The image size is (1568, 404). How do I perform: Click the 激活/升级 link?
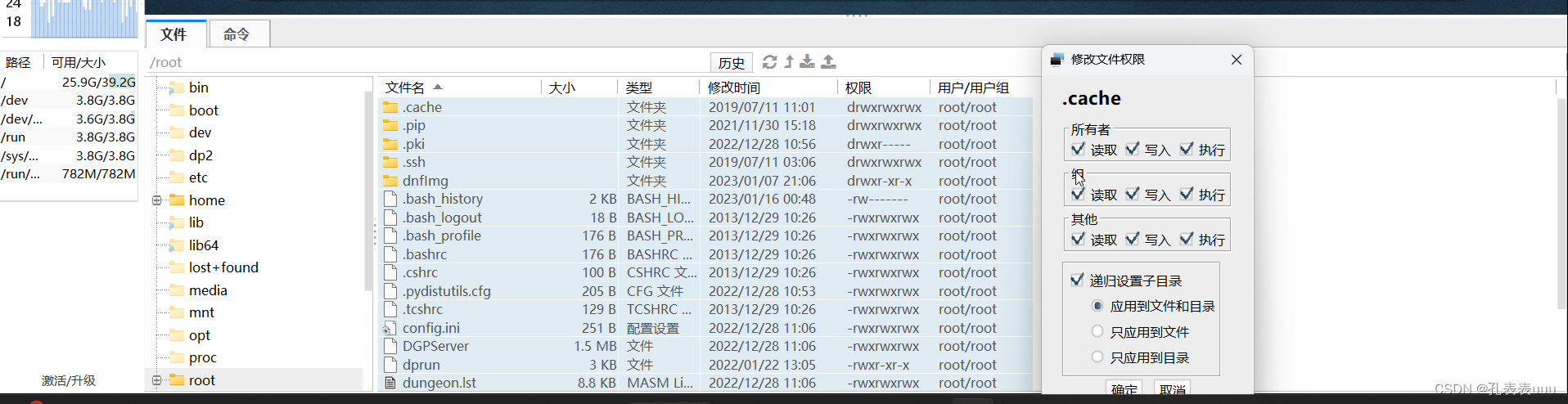pos(69,380)
